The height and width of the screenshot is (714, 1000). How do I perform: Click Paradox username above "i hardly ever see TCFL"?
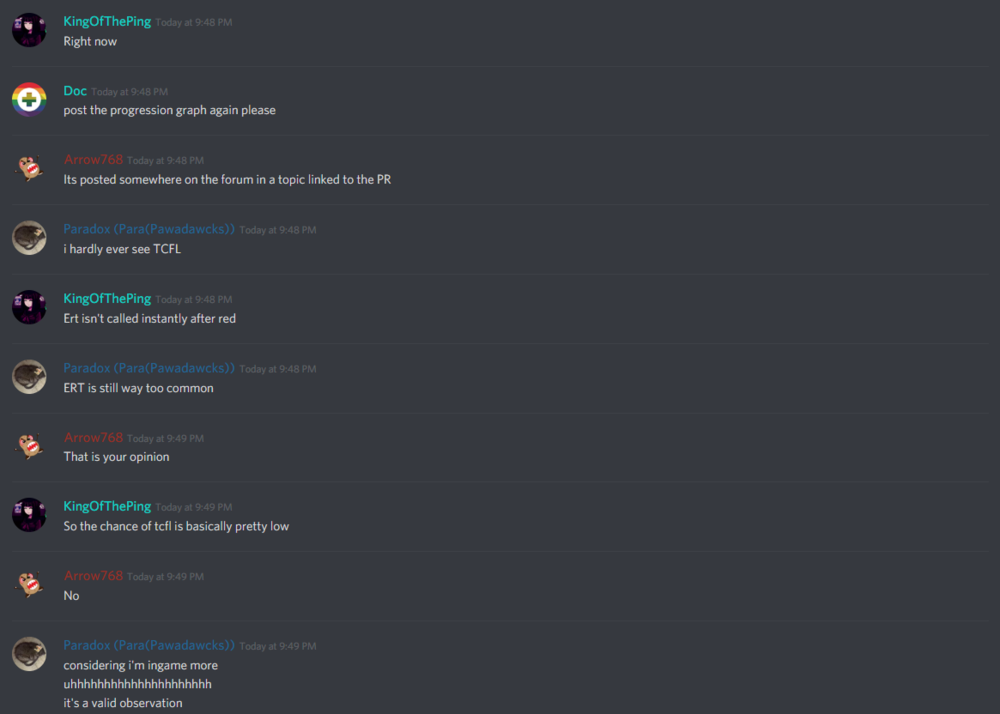pyautogui.click(x=149, y=229)
